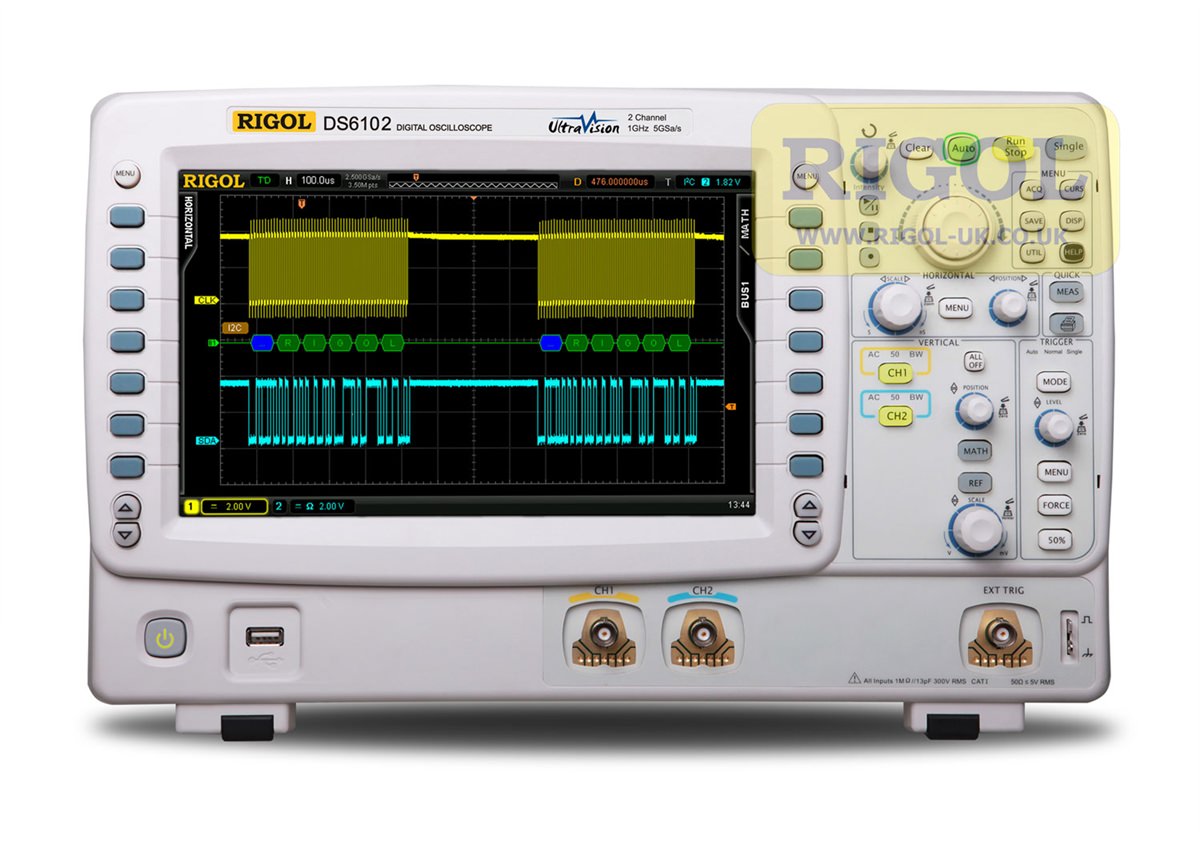Push the power button with the standby symbol
The image size is (1200, 848).
tap(166, 637)
